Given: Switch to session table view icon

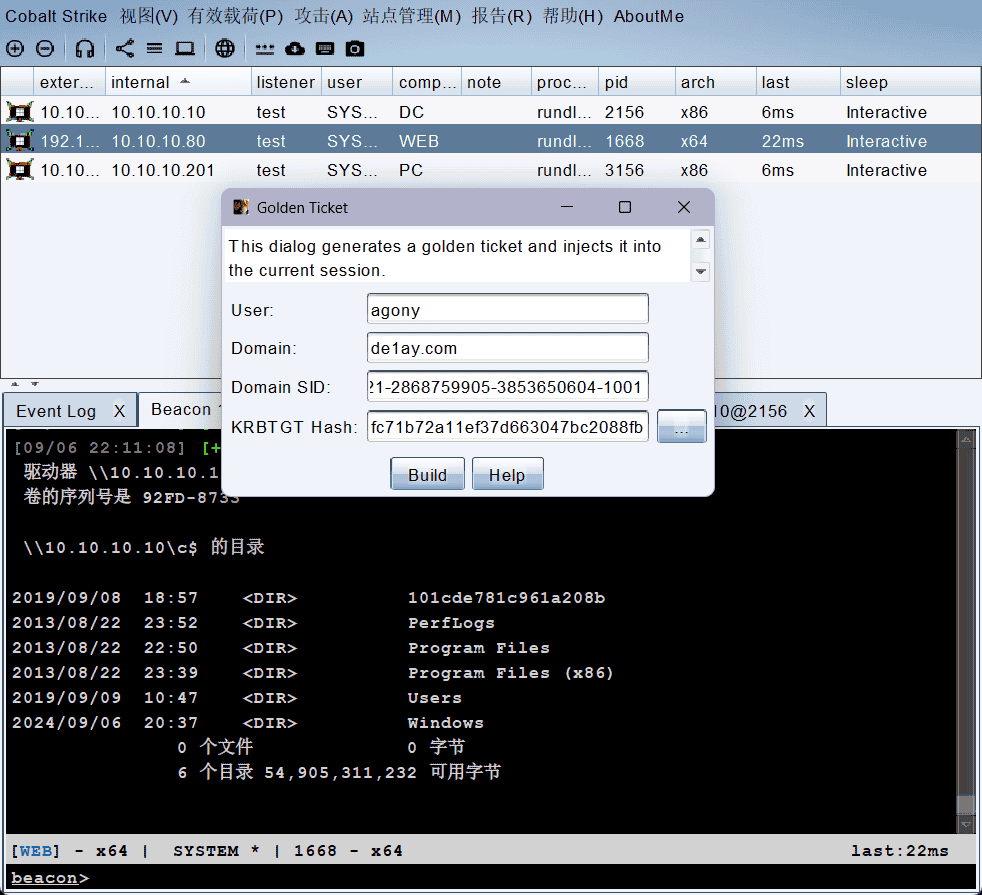Looking at the screenshot, I should (154, 48).
